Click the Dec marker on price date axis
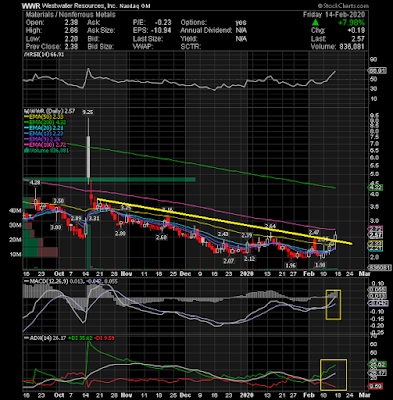This screenshot has width=393, height=400. [x=185, y=274]
